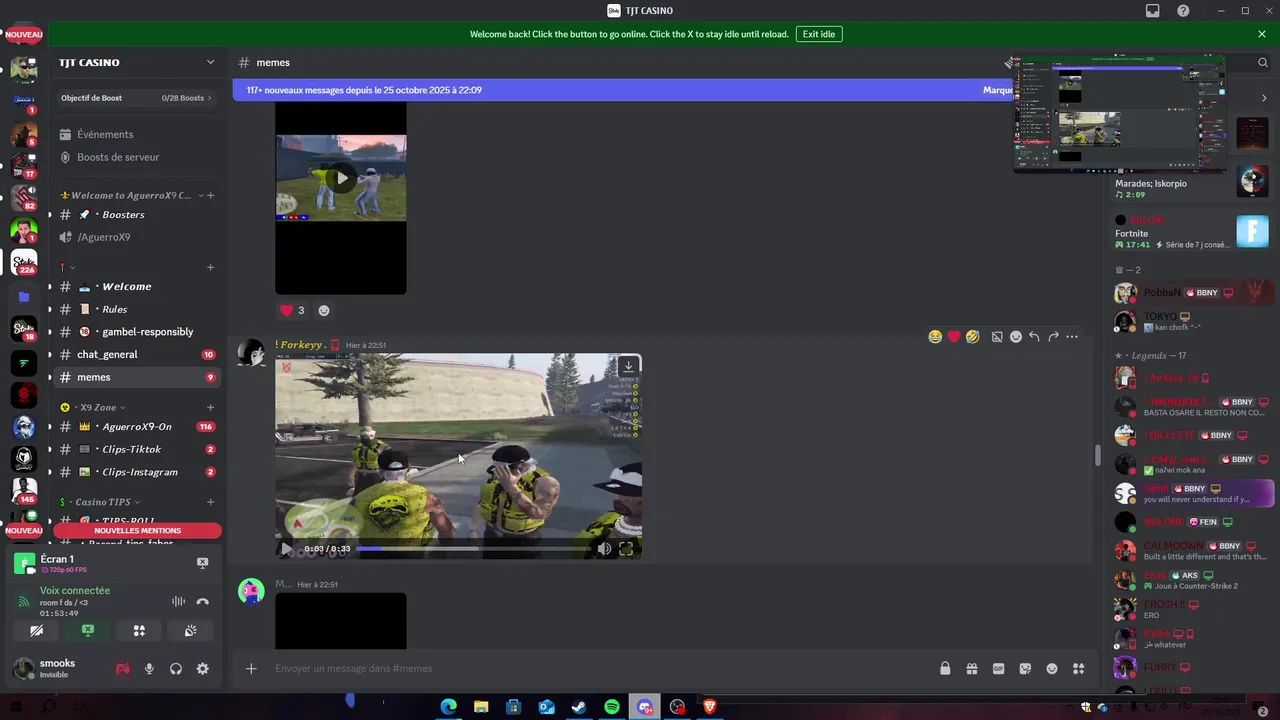The width and height of the screenshot is (1280, 720).
Task: Collapse the Casino TIPS category
Action: (x=101, y=502)
